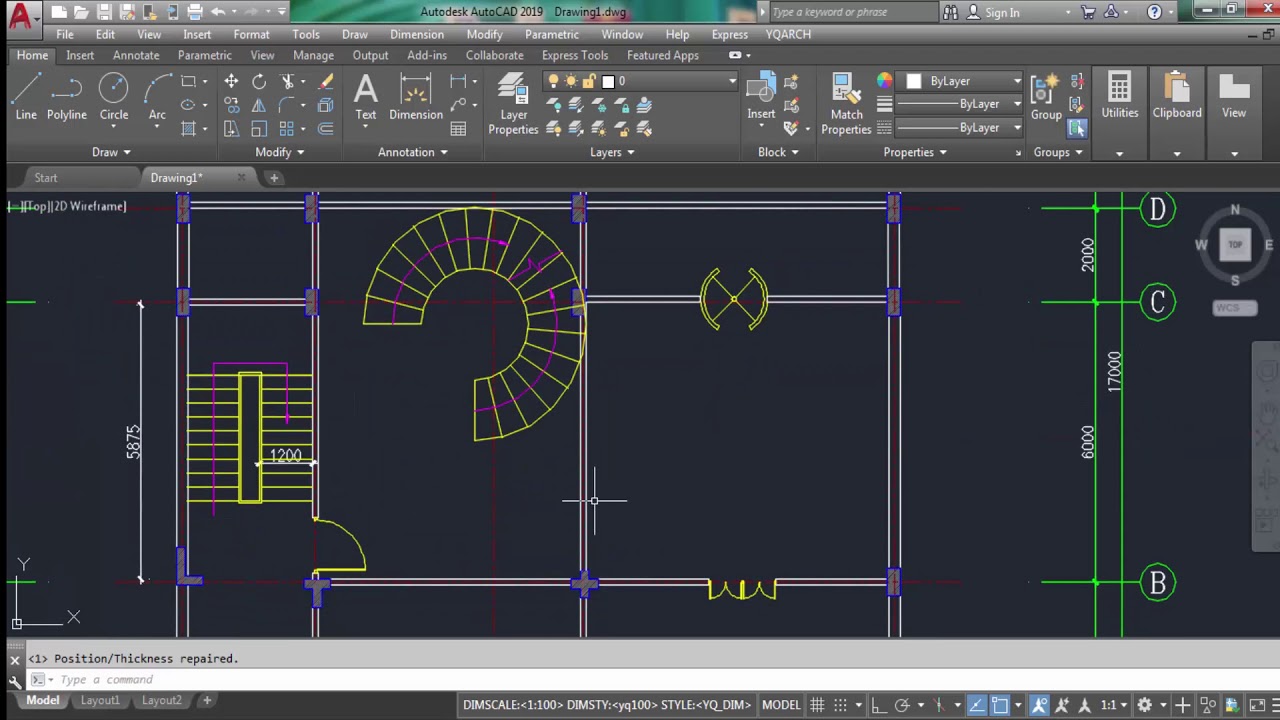Screen dimensions: 1280x720
Task: Insert a Table from Annotation panel
Action: click(x=458, y=129)
